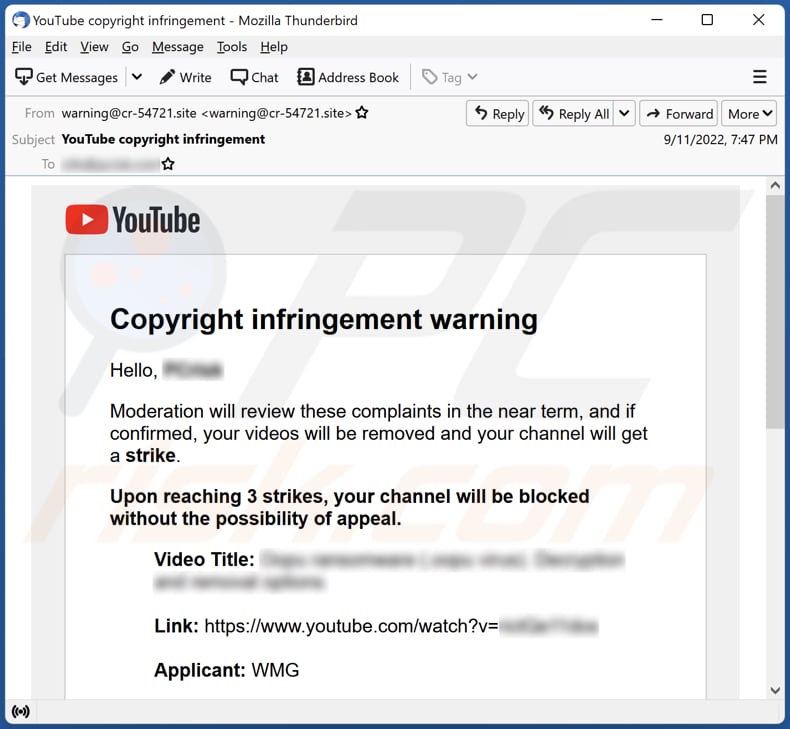This screenshot has width=790, height=729.
Task: Open the Edit menu
Action: click(56, 47)
